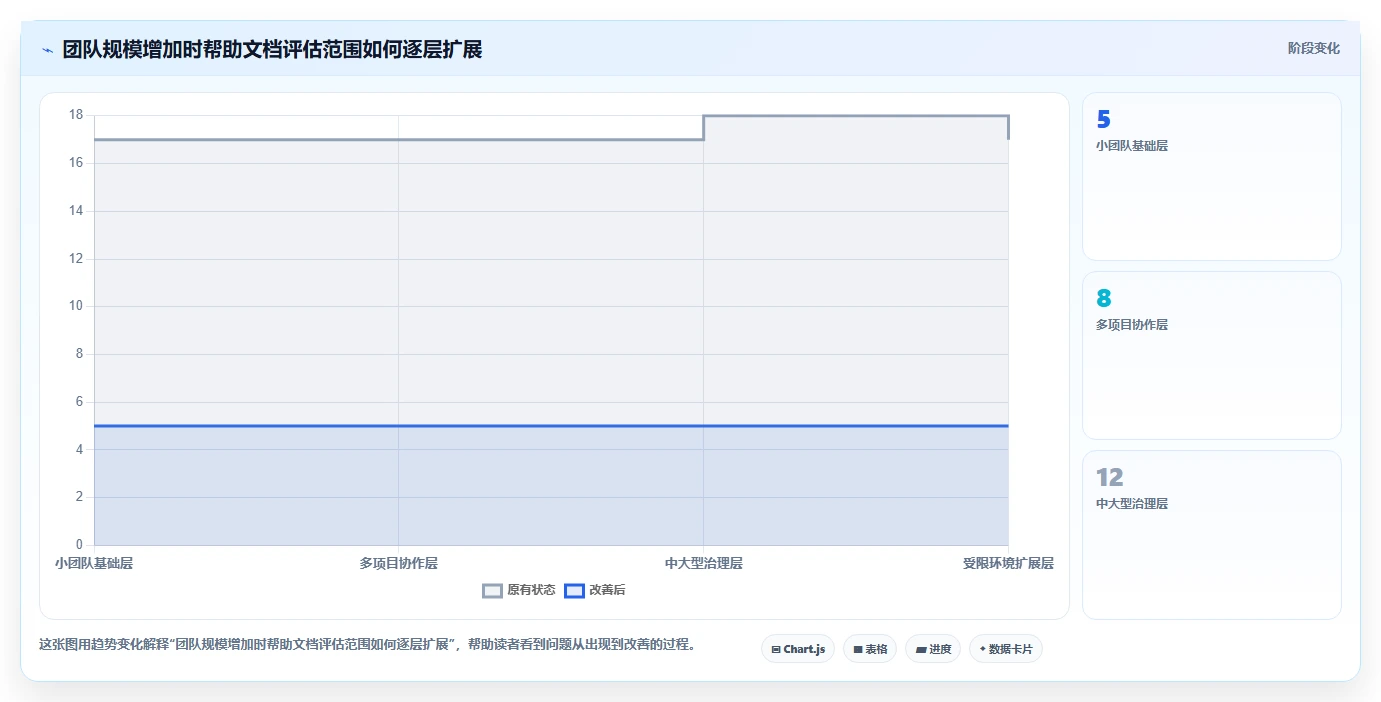
Task: Click the gray 原有状态 legend swatch
Action: 492,590
